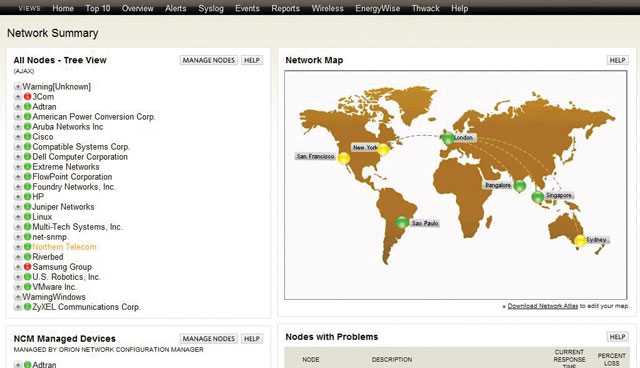
Task: Expand the Warning[Unknown] tree node
Action: (18, 86)
